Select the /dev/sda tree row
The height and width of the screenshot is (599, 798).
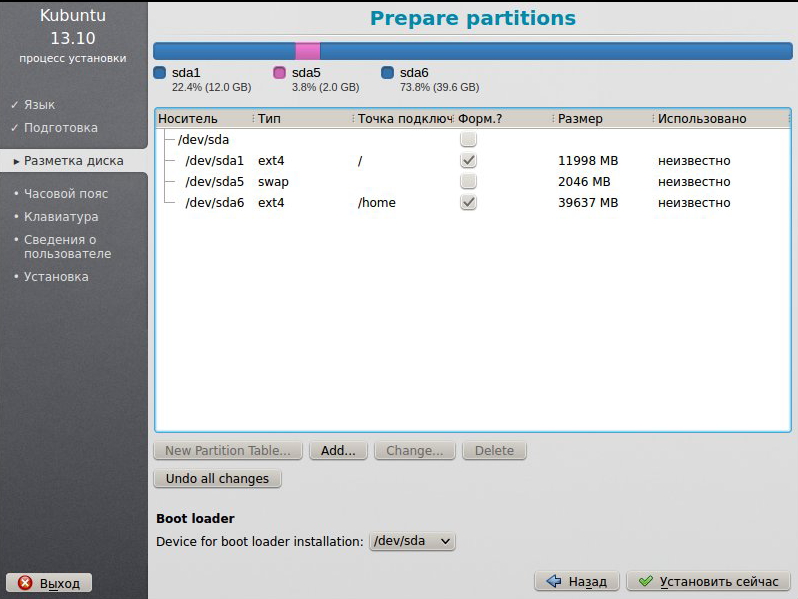click(473, 139)
